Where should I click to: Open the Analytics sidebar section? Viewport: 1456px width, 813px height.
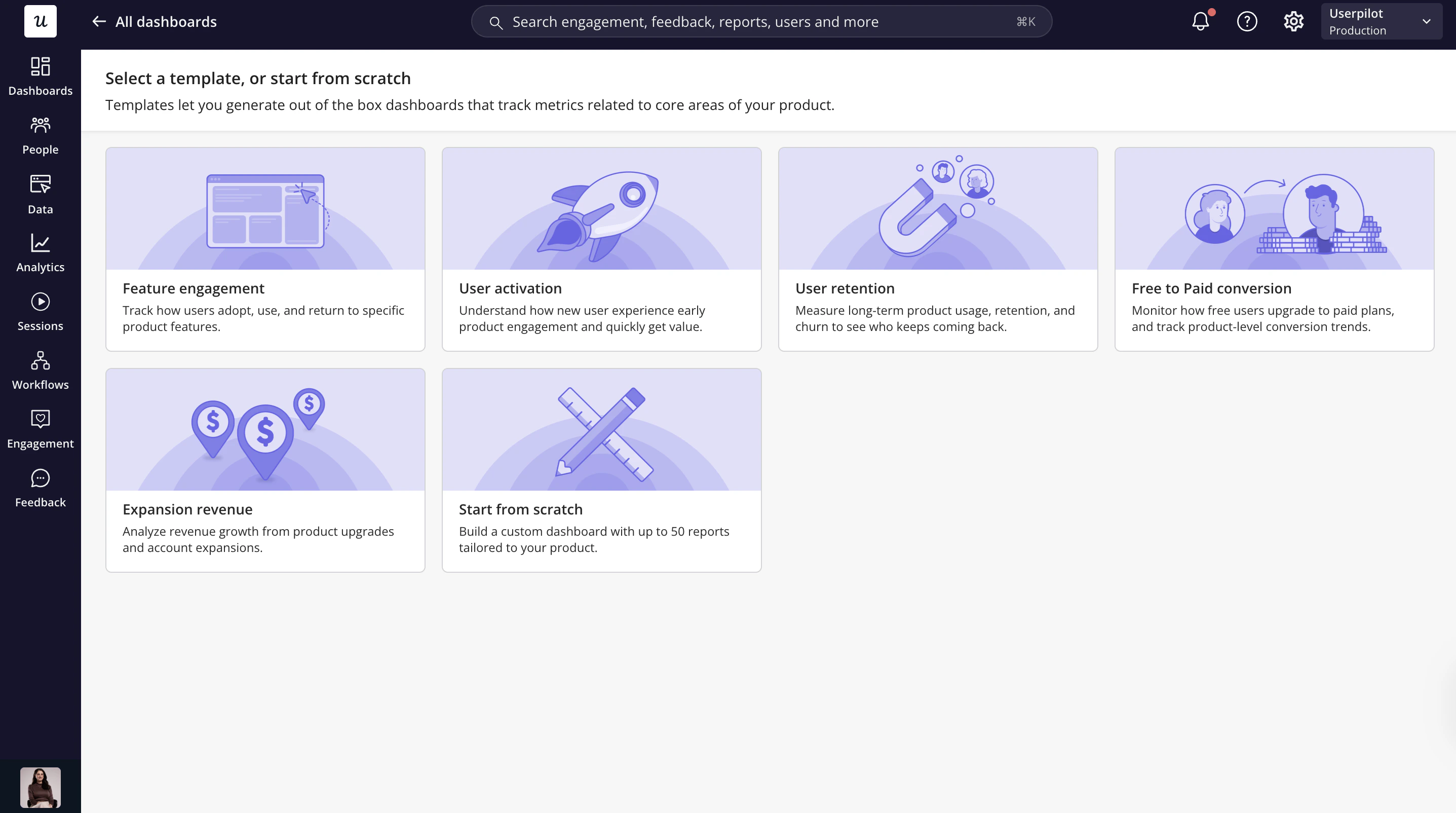[40, 253]
